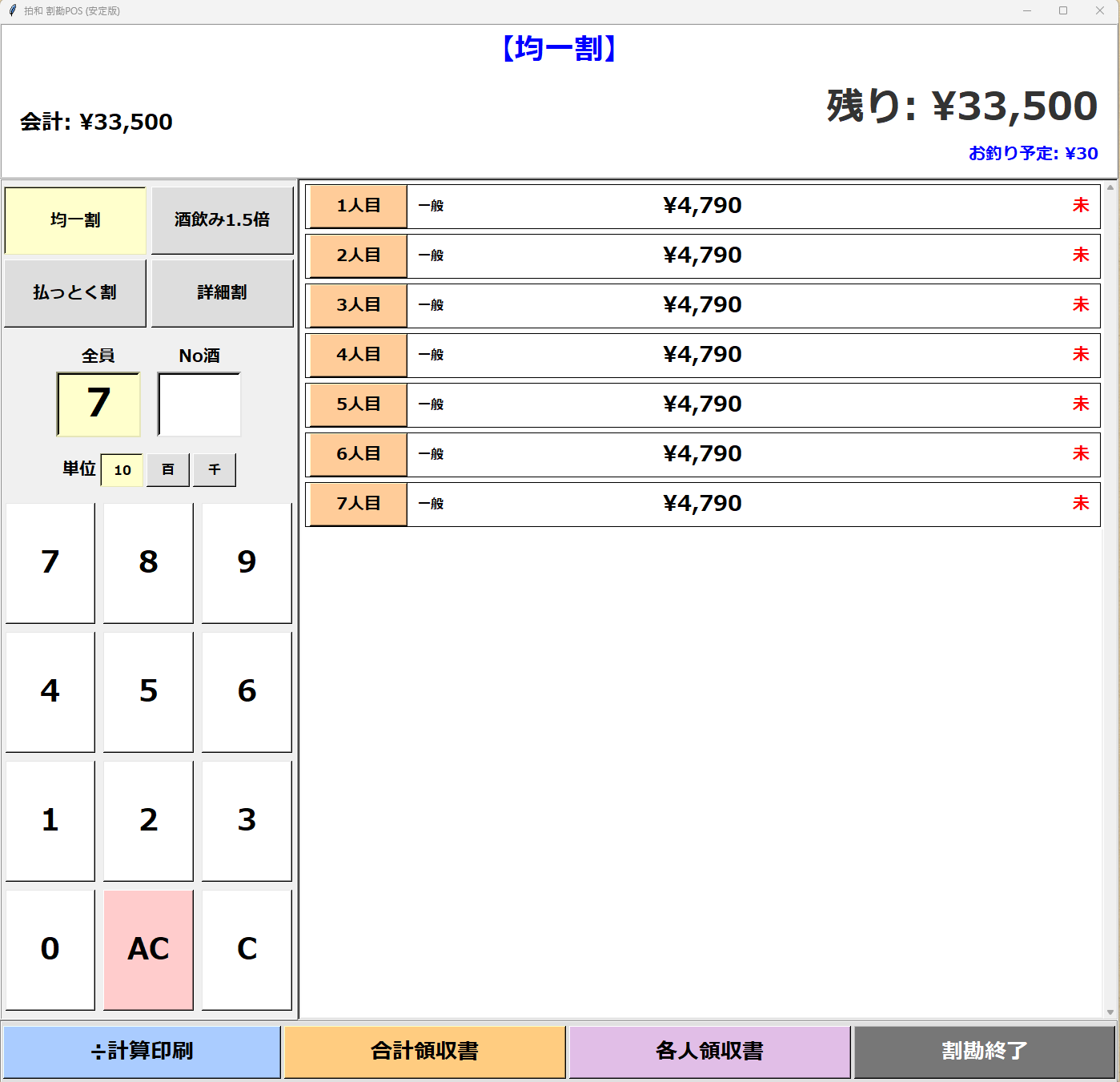Switch to 酒飲み1.5倍 split mode
The width and height of the screenshot is (1120, 1082).
pos(222,220)
